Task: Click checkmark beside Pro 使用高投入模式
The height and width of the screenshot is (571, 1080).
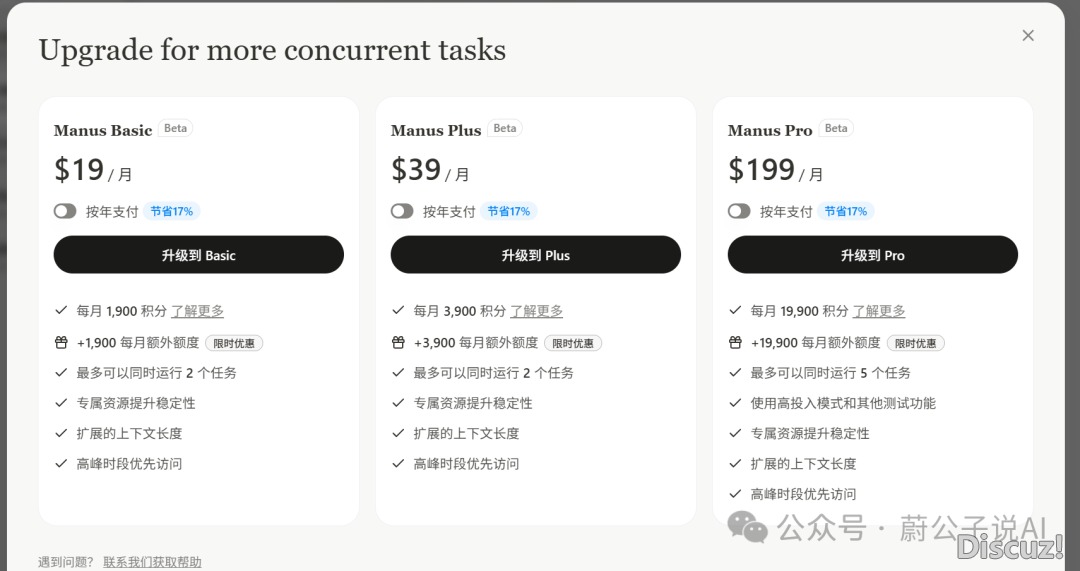Action: click(735, 403)
